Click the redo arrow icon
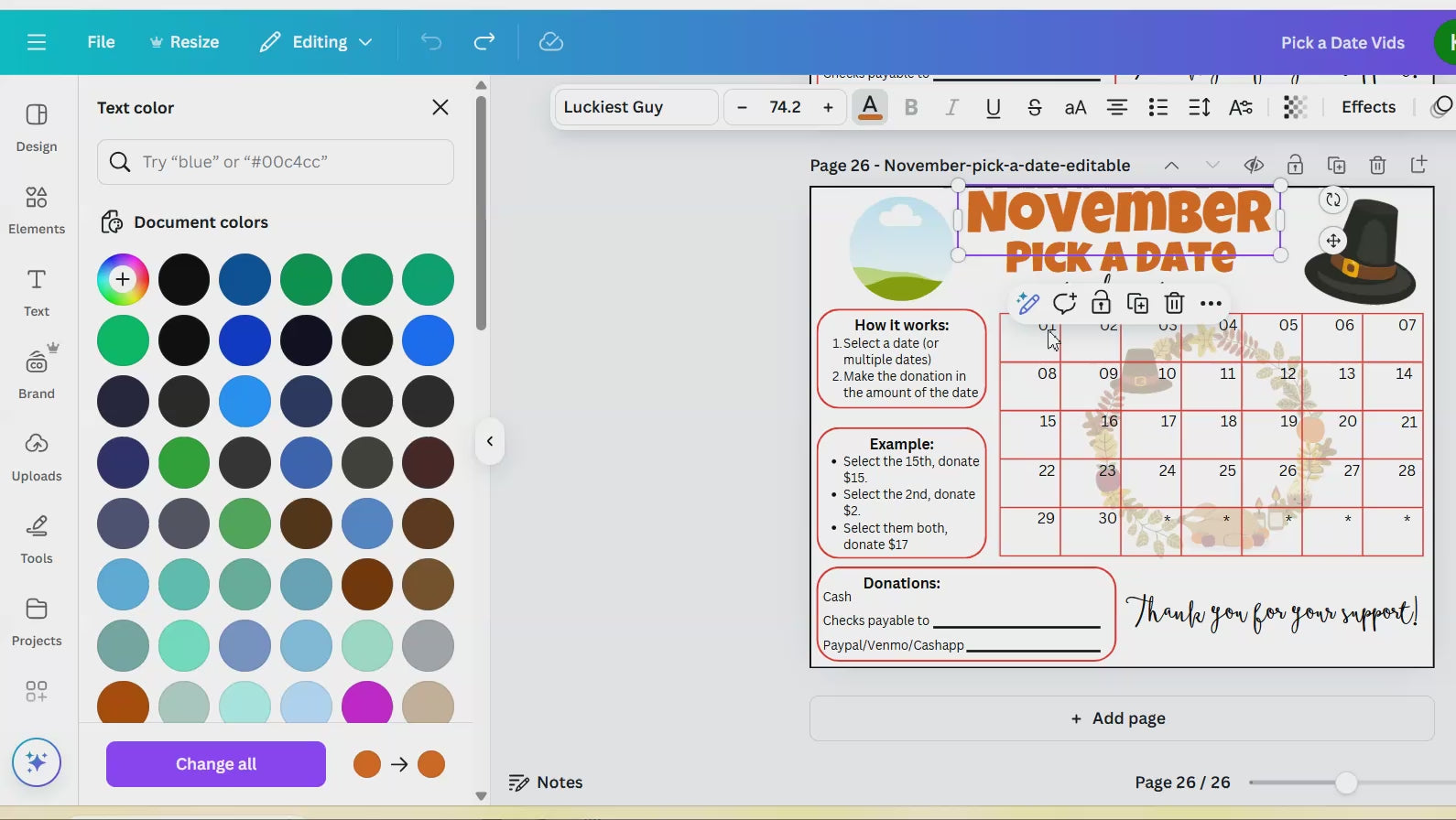The image size is (1456, 820). point(484,42)
